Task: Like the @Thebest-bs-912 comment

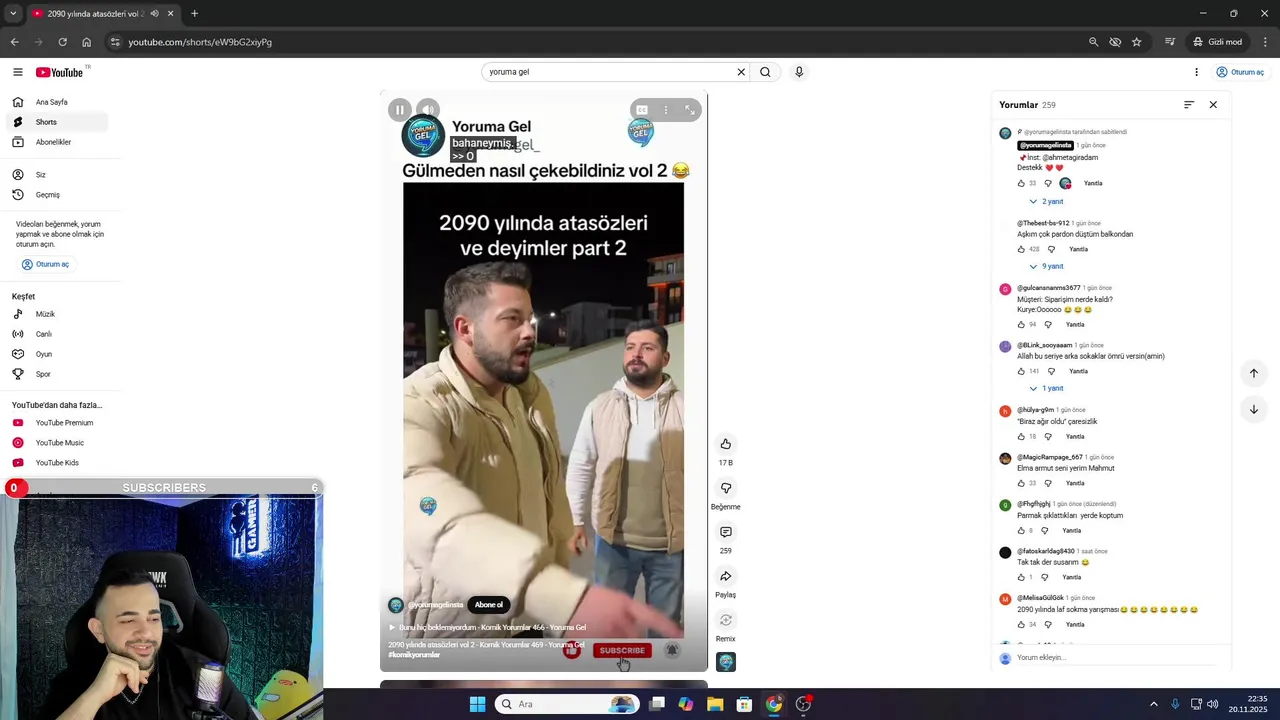Action: click(1021, 249)
